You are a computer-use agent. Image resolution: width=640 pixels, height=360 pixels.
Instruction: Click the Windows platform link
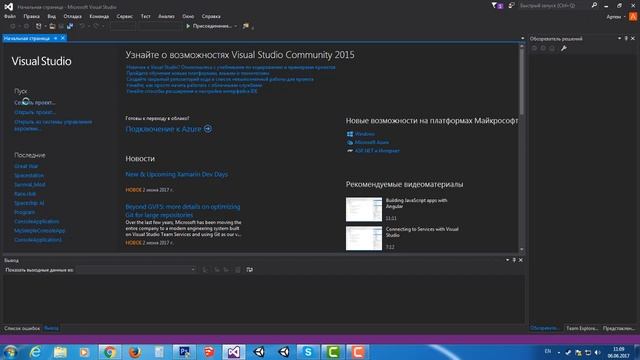coord(364,134)
